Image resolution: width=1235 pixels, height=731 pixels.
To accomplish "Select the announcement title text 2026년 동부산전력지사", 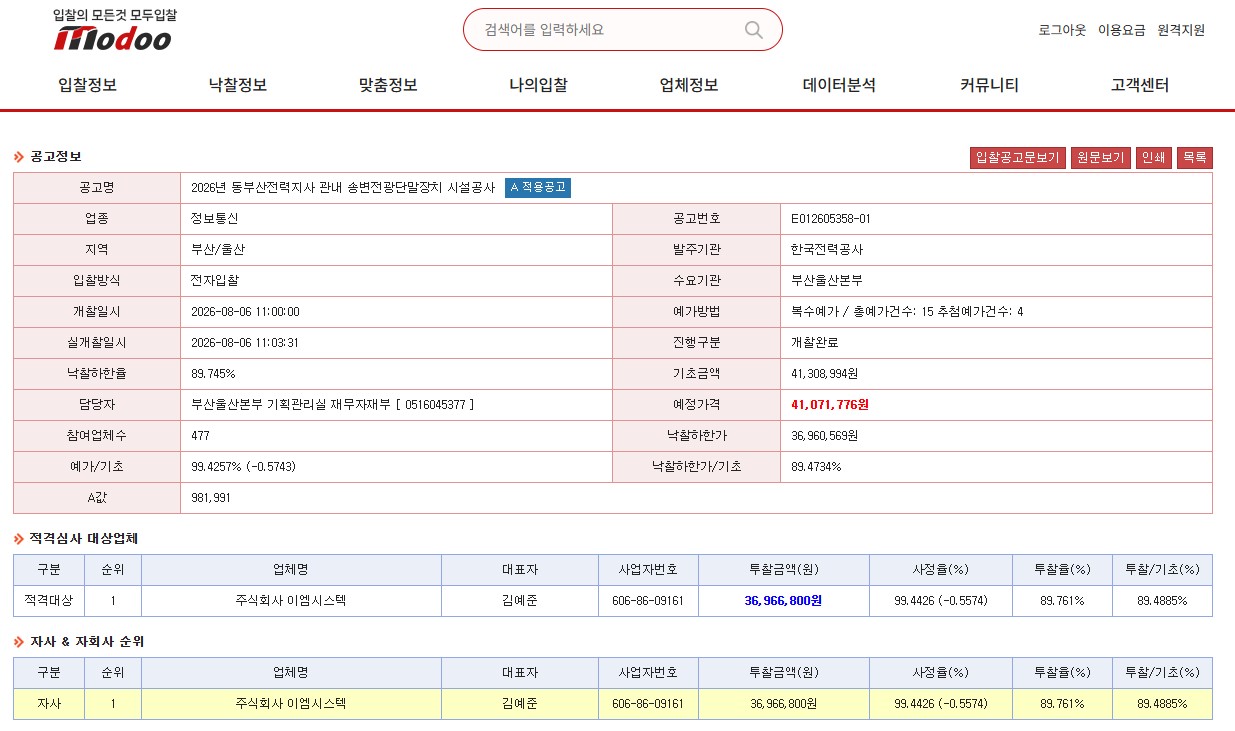I will coord(343,188).
